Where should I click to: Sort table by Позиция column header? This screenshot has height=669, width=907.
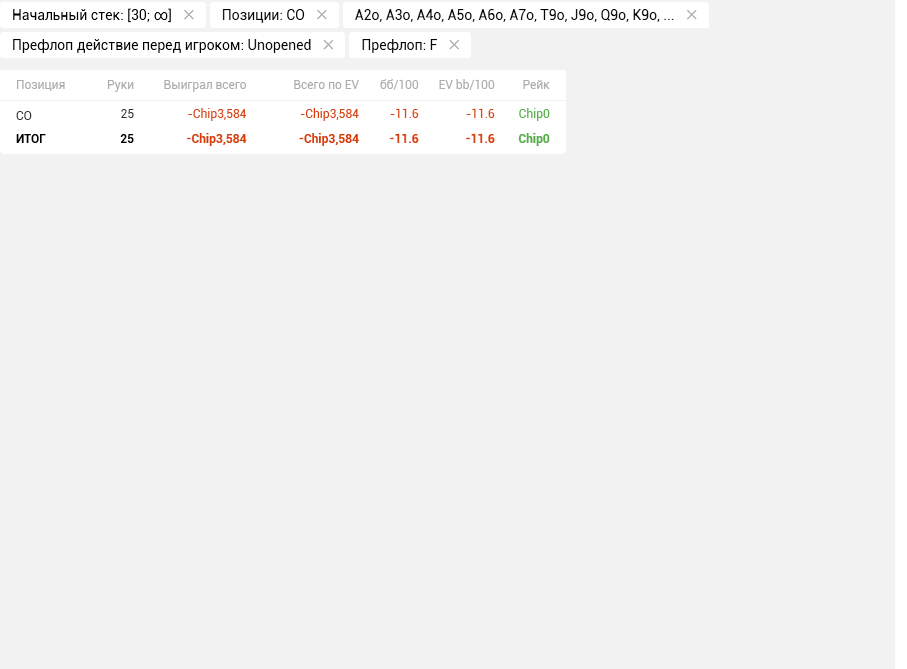point(40,85)
